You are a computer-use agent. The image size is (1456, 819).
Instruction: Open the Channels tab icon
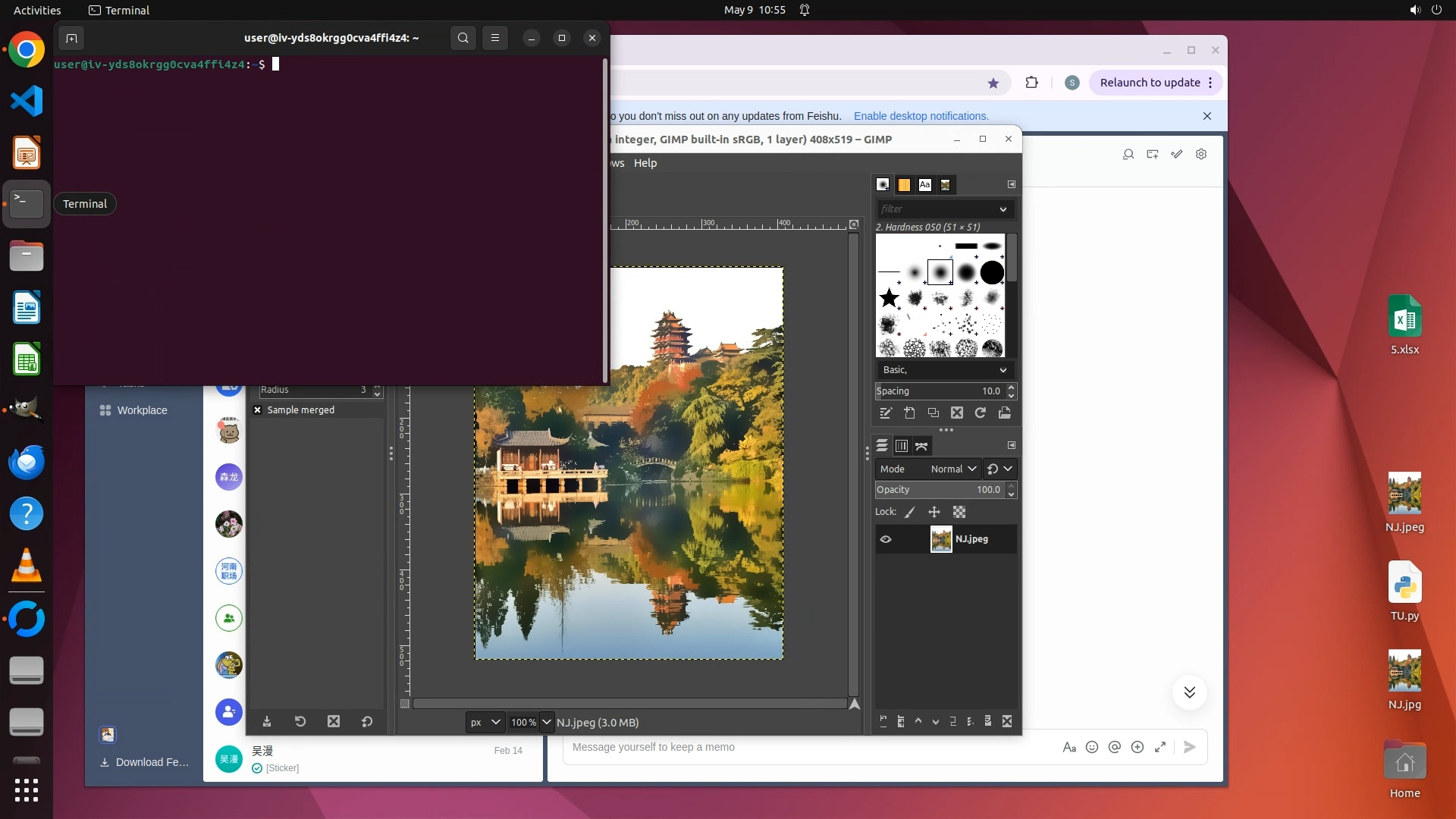click(x=902, y=446)
